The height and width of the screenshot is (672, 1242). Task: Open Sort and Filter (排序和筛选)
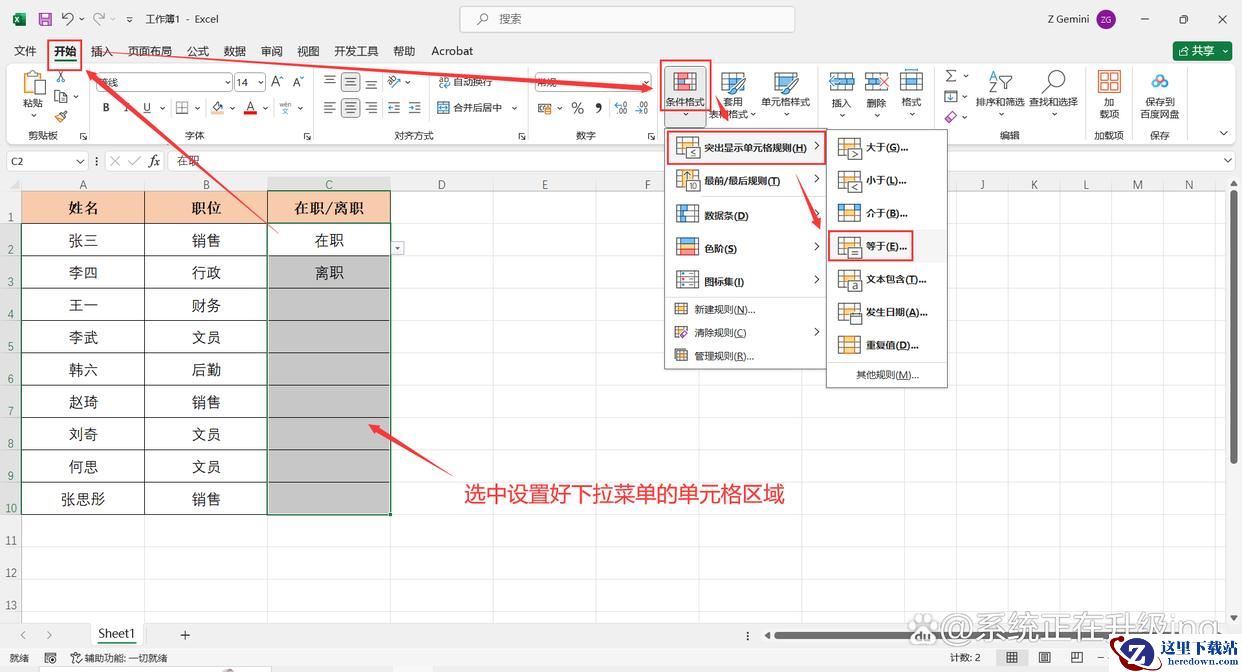pos(999,89)
